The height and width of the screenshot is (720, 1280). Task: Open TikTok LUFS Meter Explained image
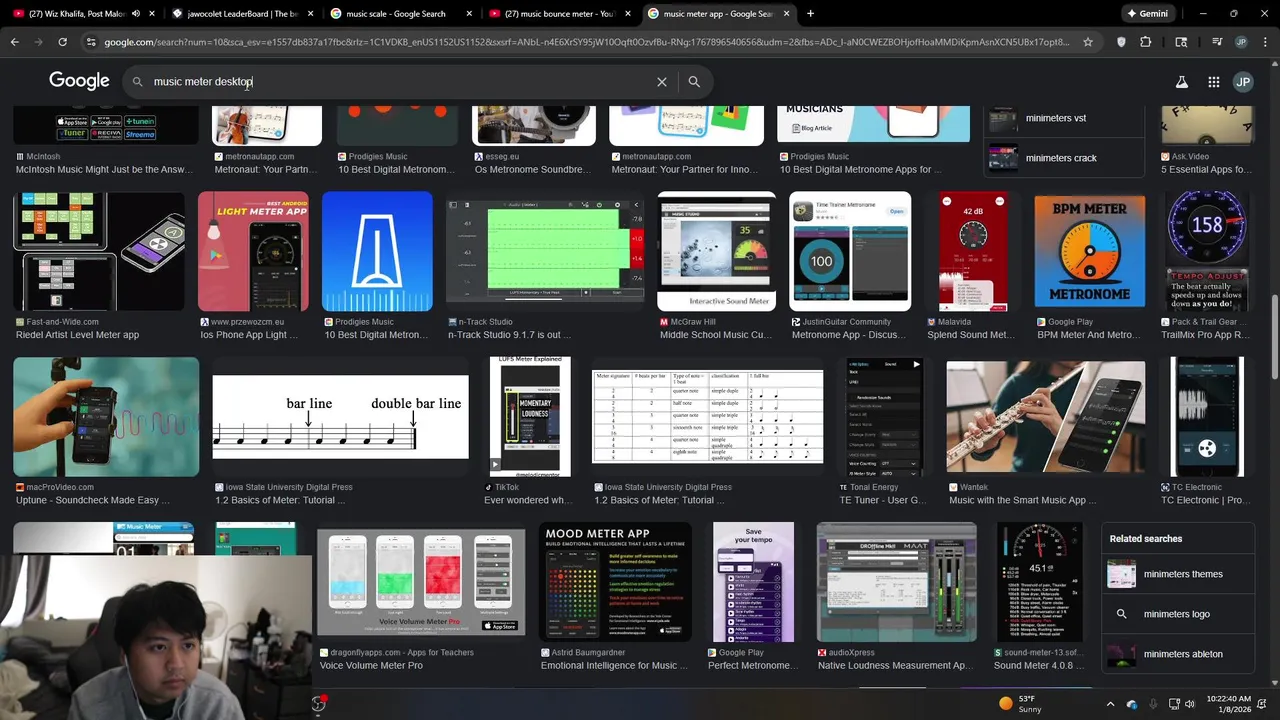point(530,416)
